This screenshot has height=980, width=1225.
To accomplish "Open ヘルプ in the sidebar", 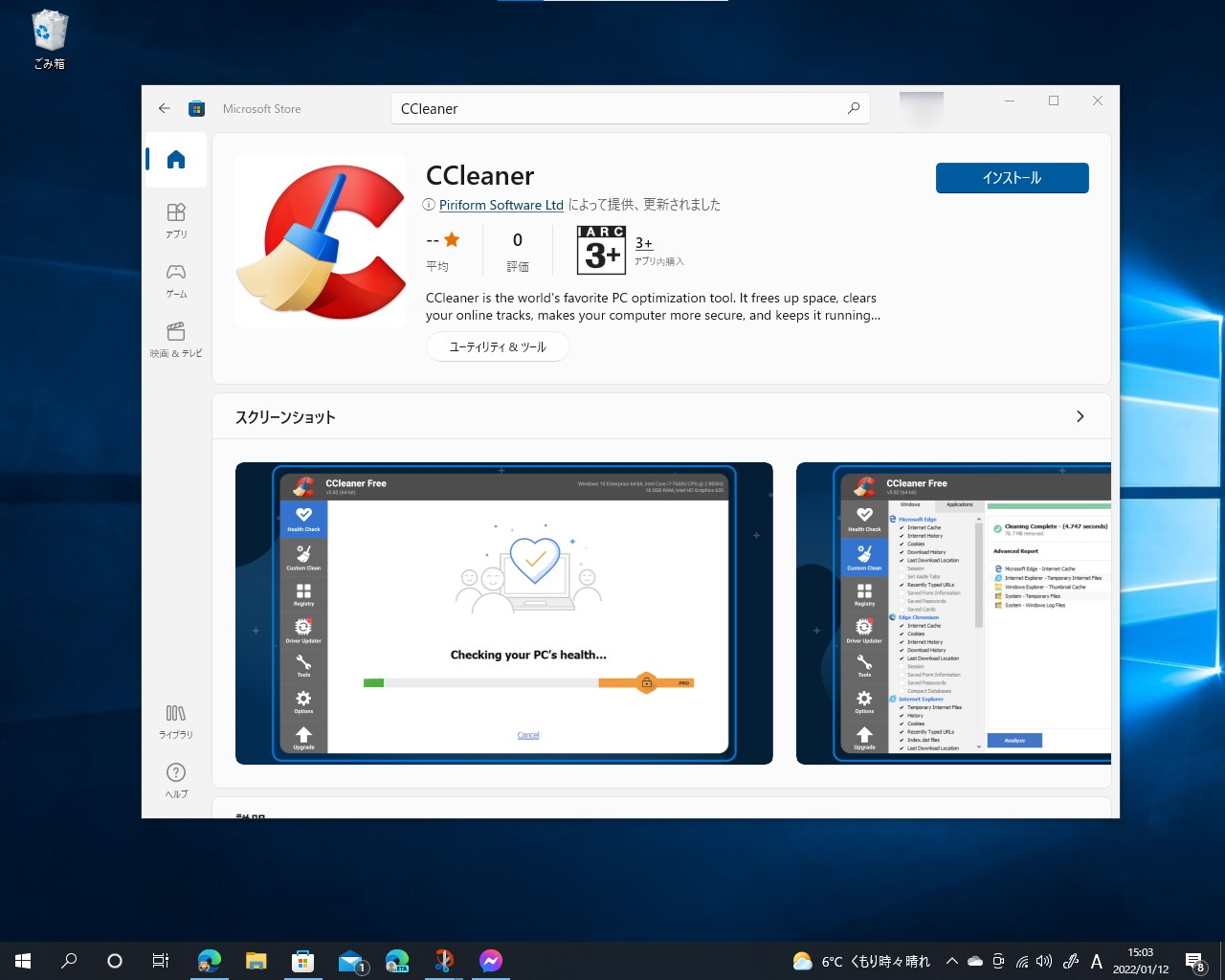I will (176, 781).
